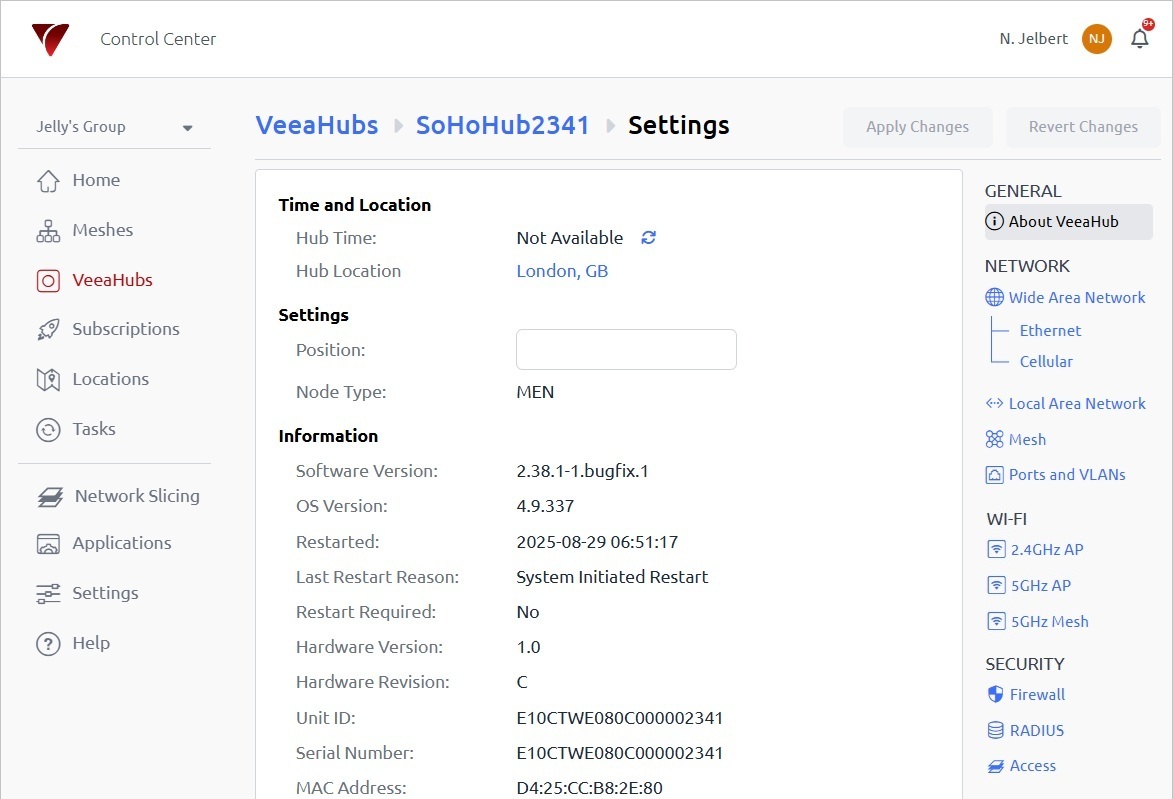1173x799 pixels.
Task: Open the Mesh settings link
Action: pyautogui.click(x=1027, y=440)
